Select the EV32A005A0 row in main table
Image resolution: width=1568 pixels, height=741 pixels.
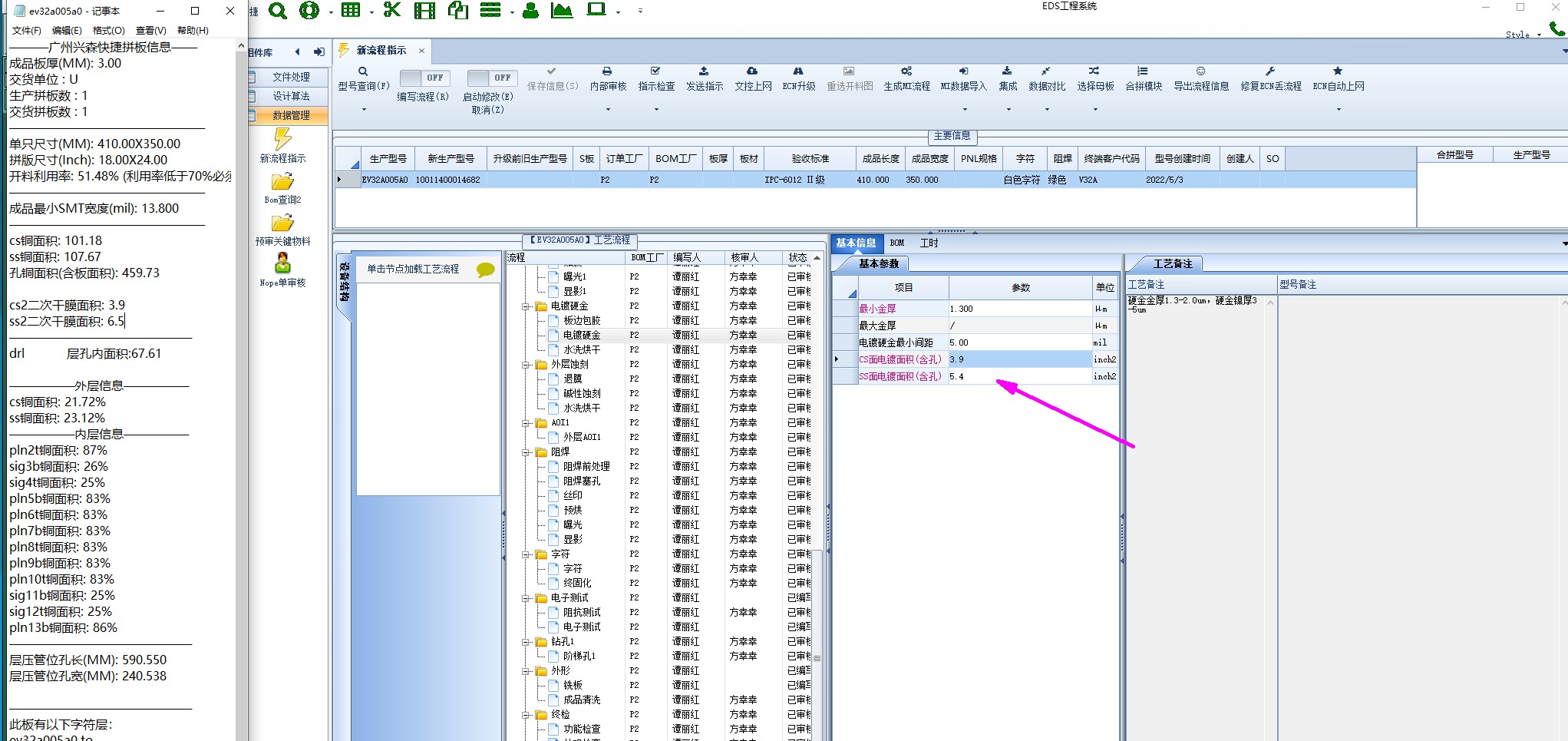(875, 180)
